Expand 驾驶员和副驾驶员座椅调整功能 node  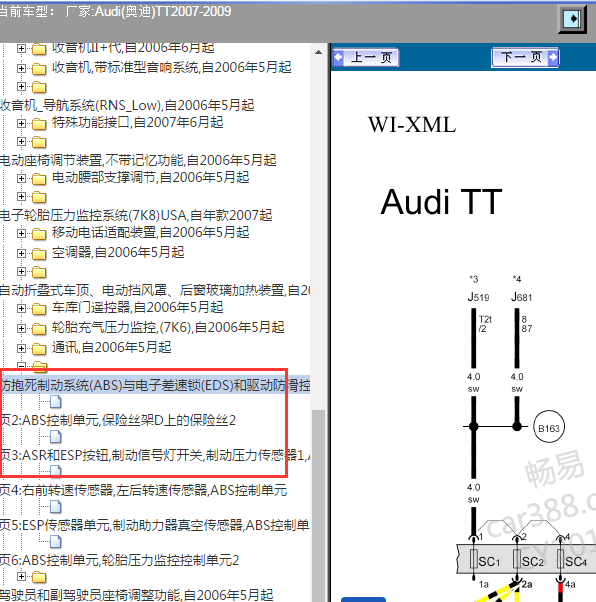(x=22, y=577)
